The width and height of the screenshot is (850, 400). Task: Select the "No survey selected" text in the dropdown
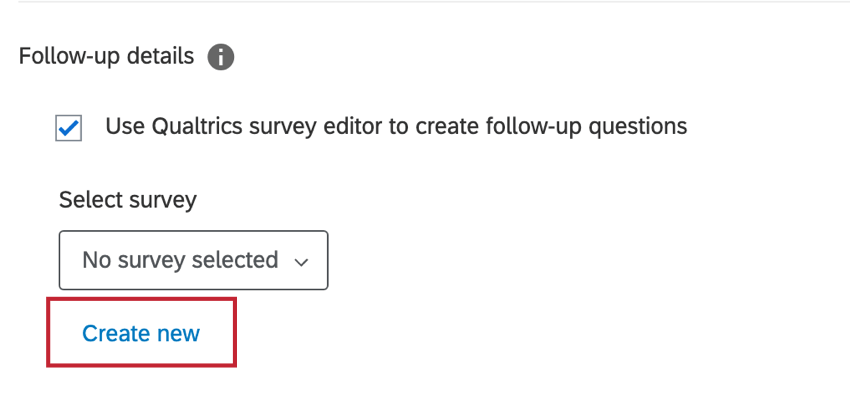[180, 261]
